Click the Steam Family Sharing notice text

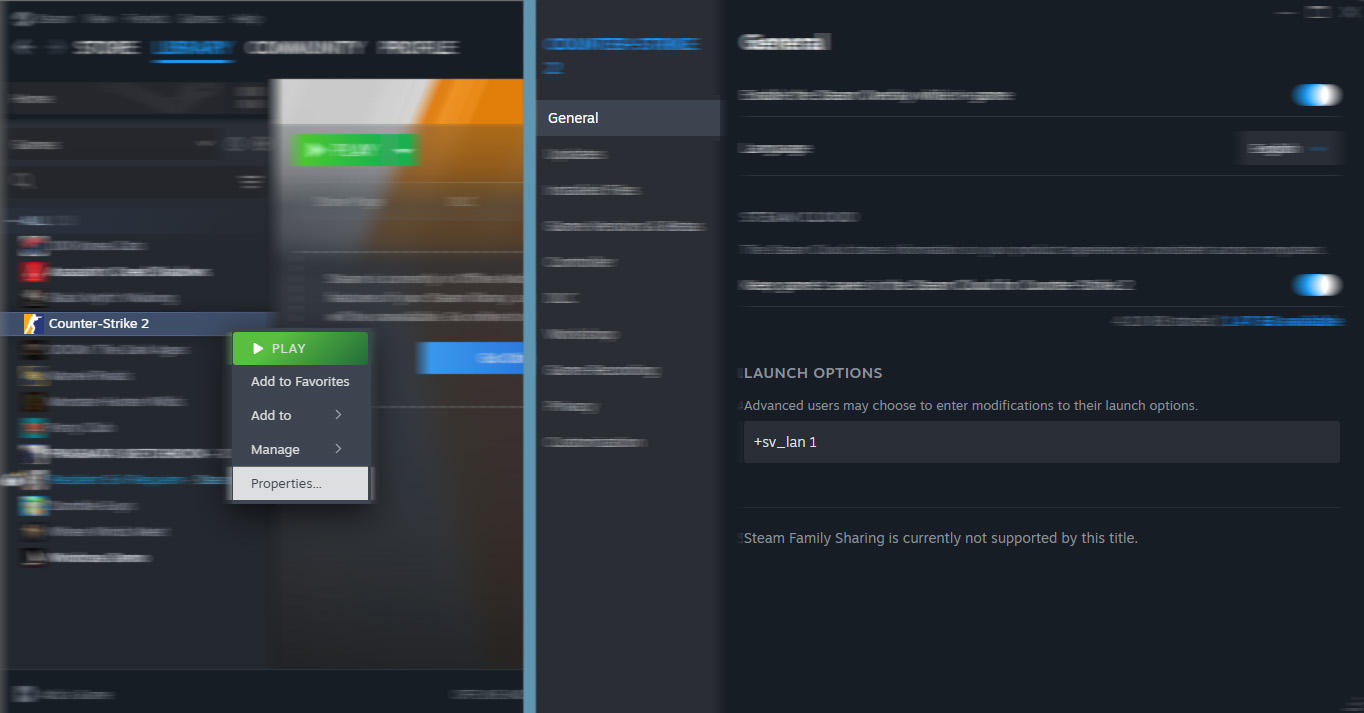941,538
